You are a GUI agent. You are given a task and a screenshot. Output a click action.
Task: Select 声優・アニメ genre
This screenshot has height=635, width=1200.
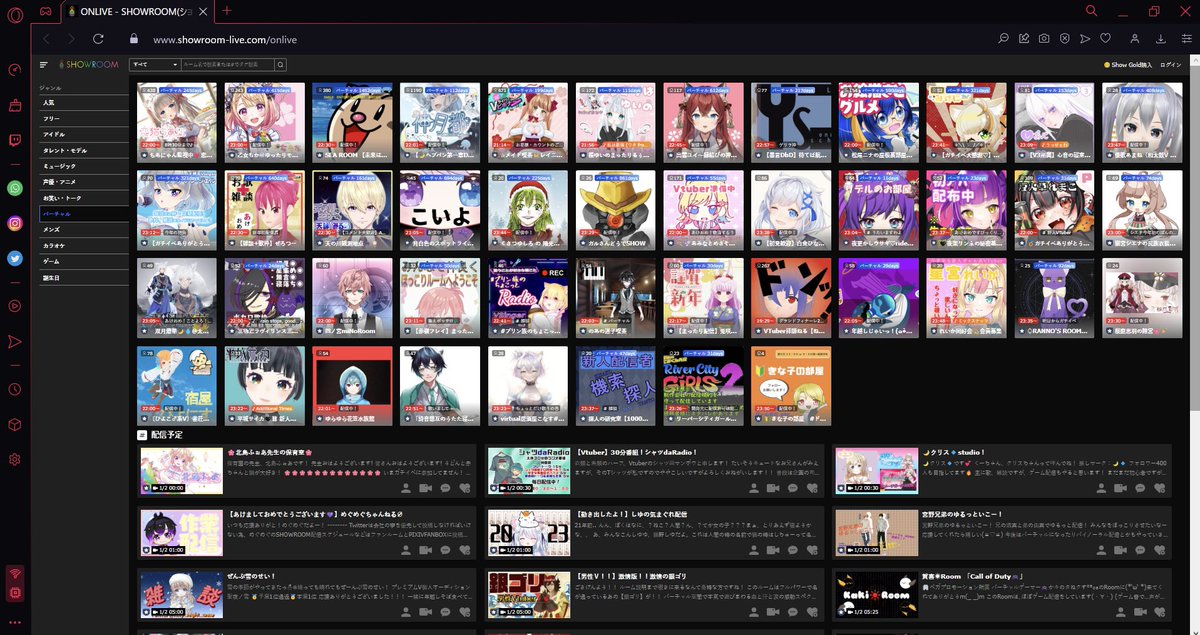coord(83,182)
